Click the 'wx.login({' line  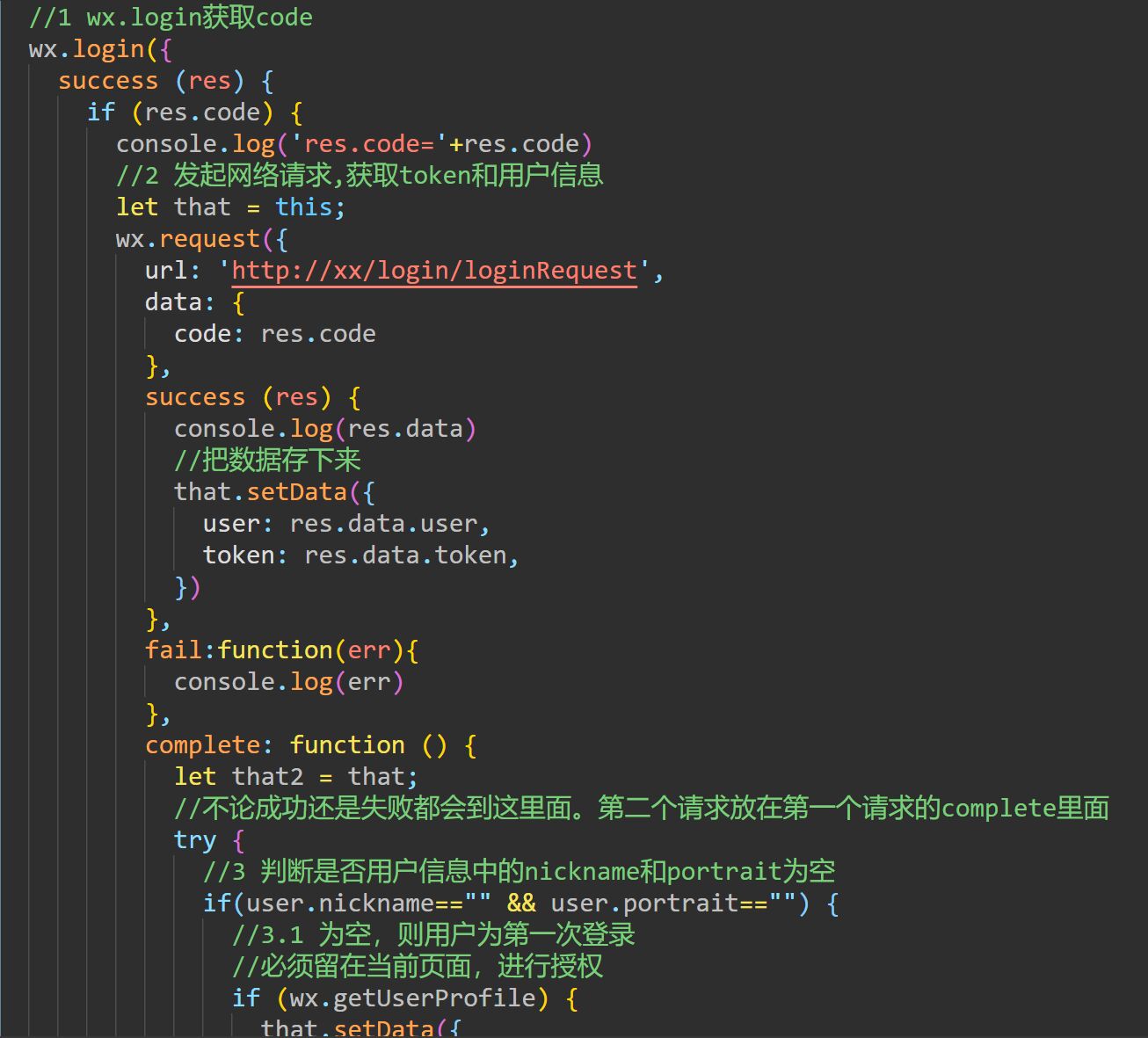100,49
